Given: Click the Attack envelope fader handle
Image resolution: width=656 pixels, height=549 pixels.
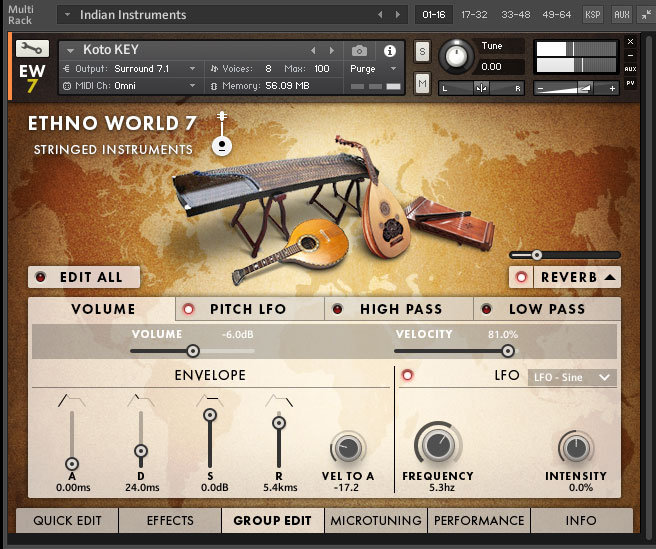Looking at the screenshot, I should pyautogui.click(x=72, y=464).
